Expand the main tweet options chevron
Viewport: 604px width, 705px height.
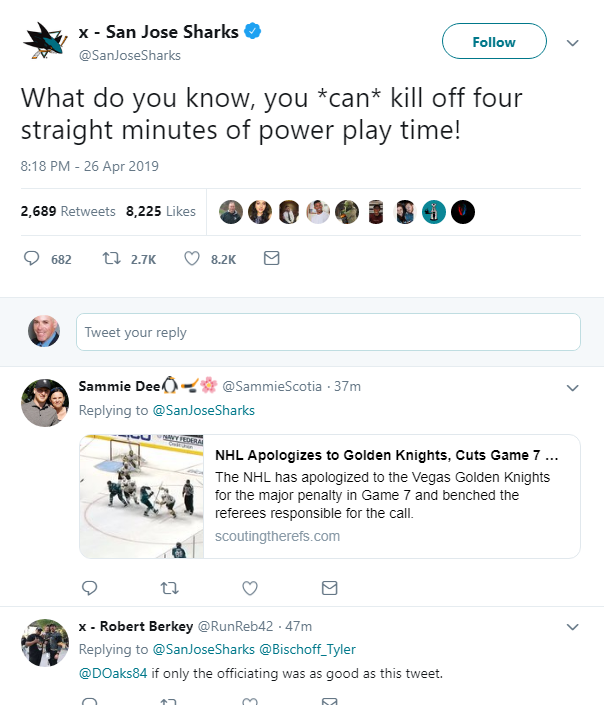click(573, 43)
